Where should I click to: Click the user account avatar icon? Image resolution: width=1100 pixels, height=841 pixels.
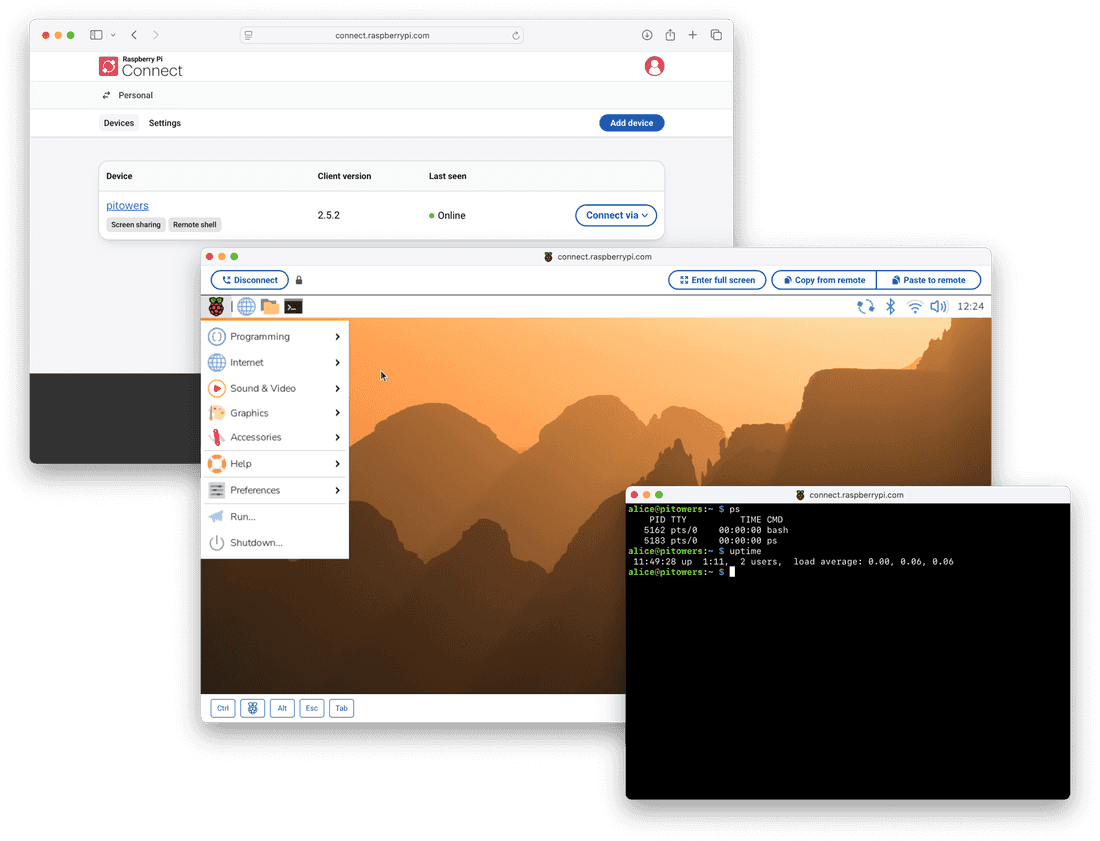point(654,66)
